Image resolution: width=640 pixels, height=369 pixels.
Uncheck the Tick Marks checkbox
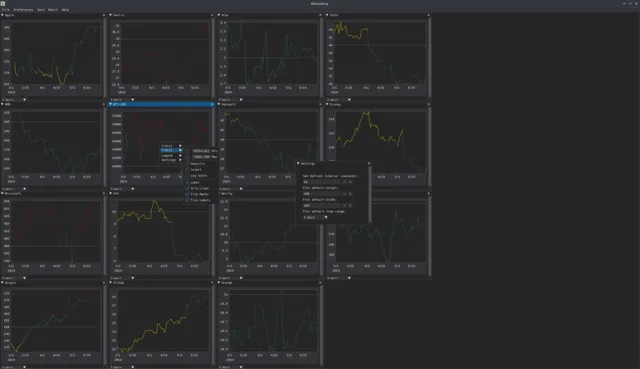pos(187,194)
